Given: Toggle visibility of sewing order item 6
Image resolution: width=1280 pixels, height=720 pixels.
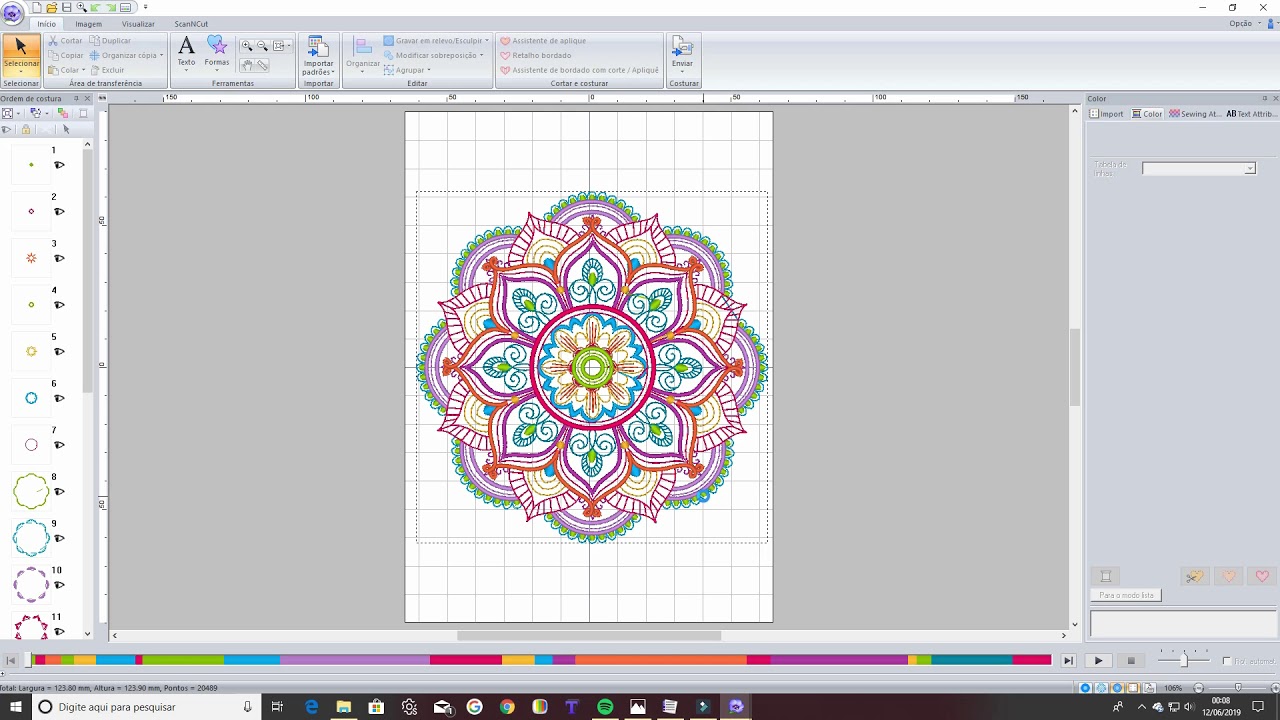Looking at the screenshot, I should click(59, 398).
